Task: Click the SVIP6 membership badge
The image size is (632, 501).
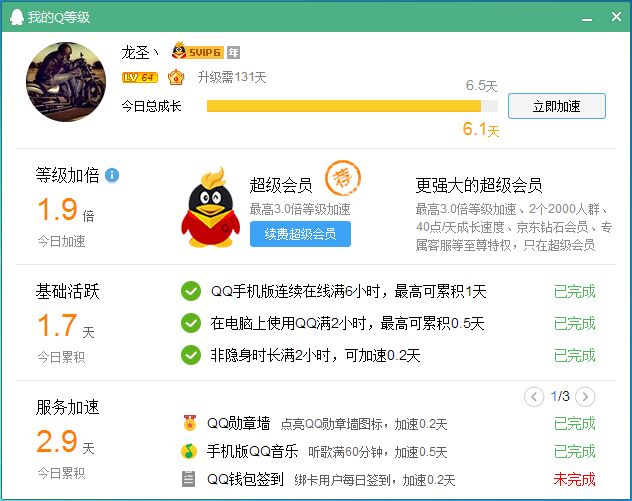Action: point(197,52)
